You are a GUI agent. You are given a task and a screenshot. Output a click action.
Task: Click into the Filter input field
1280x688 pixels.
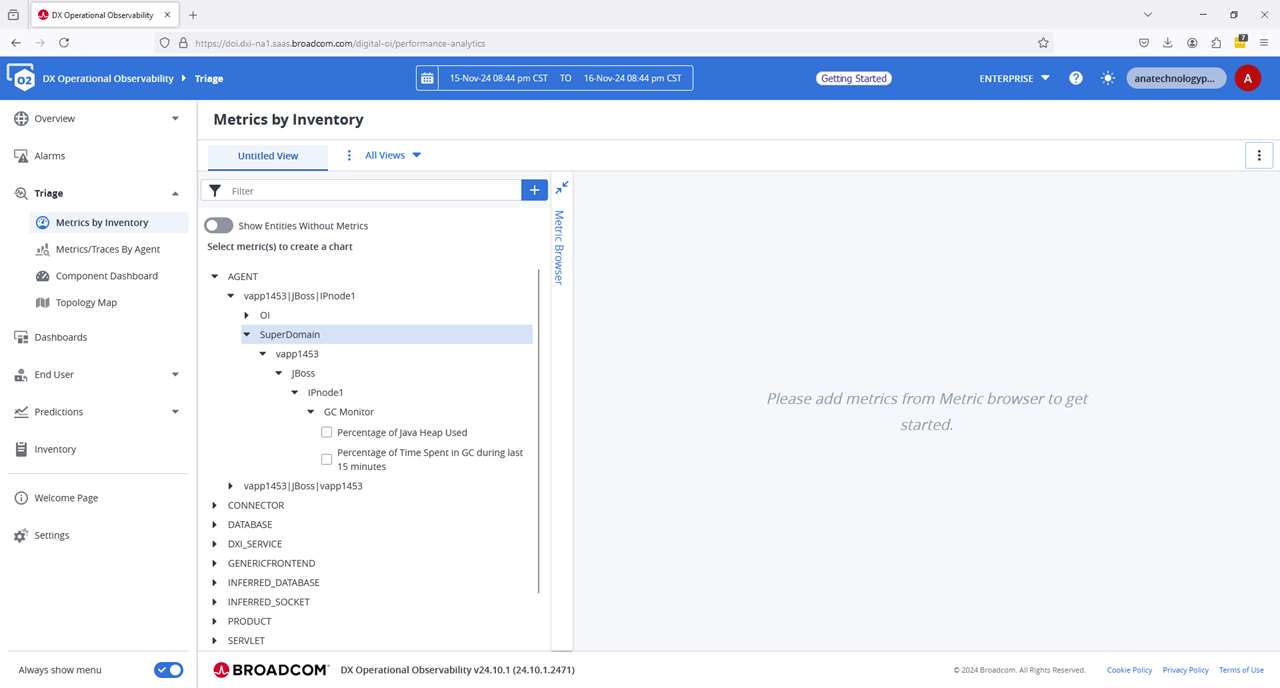click(x=370, y=190)
